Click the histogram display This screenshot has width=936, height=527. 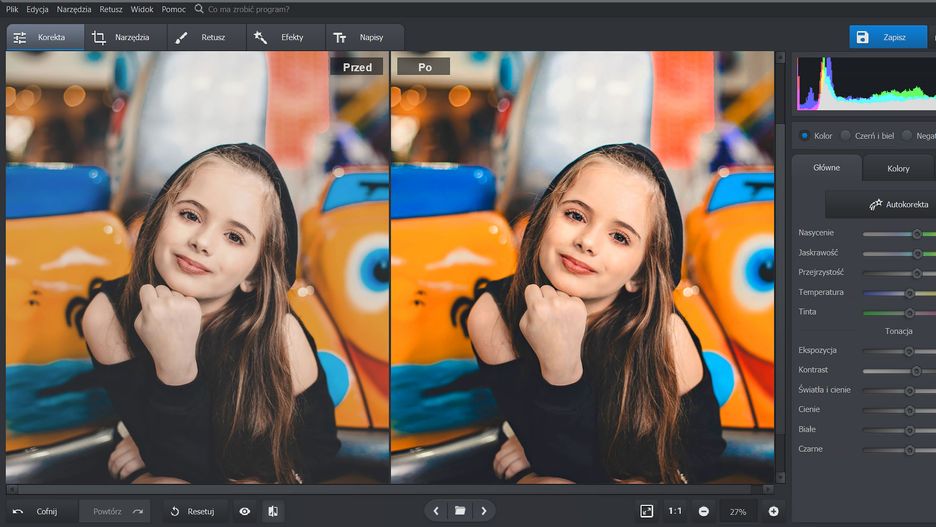point(866,83)
